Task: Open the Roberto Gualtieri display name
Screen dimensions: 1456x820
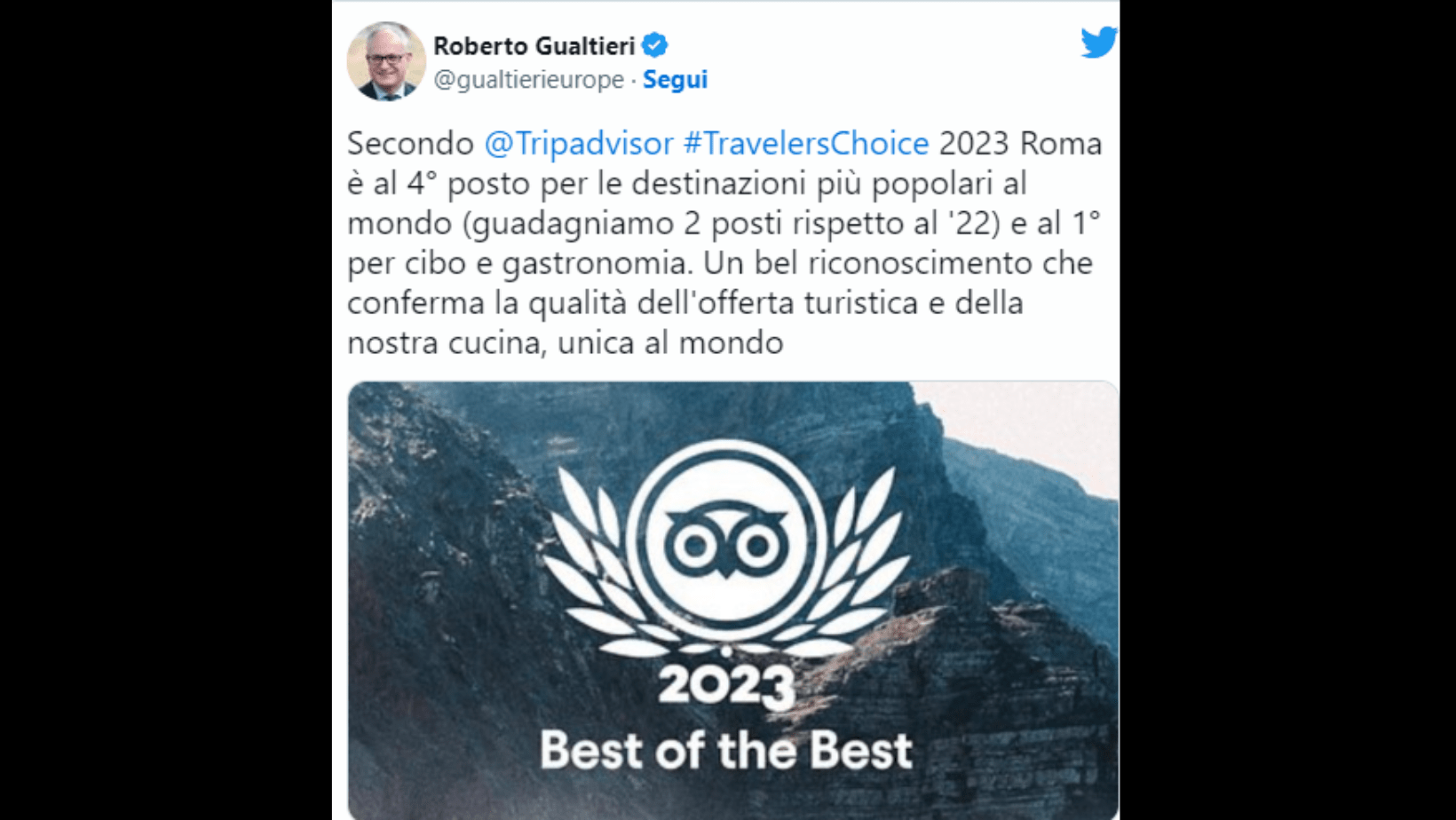Action: 534,45
